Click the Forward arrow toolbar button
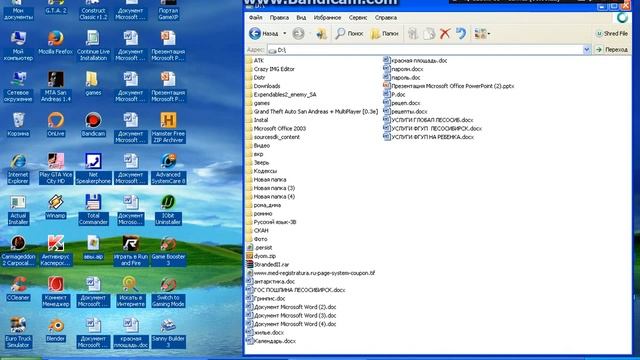This screenshot has width=640, height=360. (299, 33)
